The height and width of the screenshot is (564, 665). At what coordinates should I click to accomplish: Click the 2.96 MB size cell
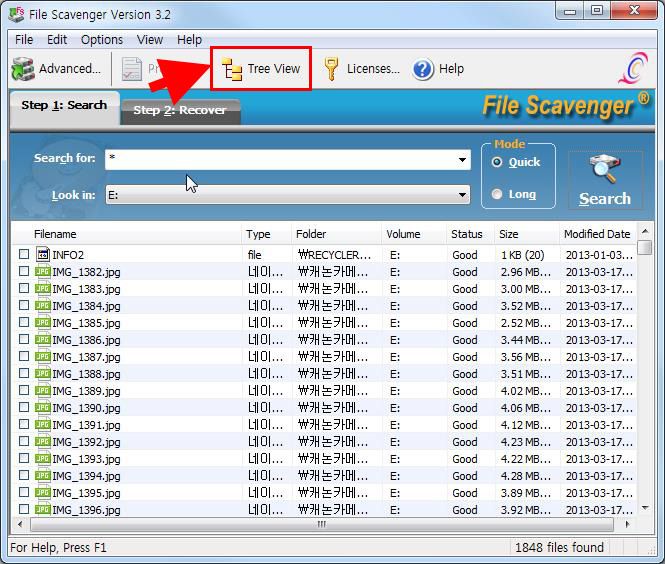click(526, 272)
